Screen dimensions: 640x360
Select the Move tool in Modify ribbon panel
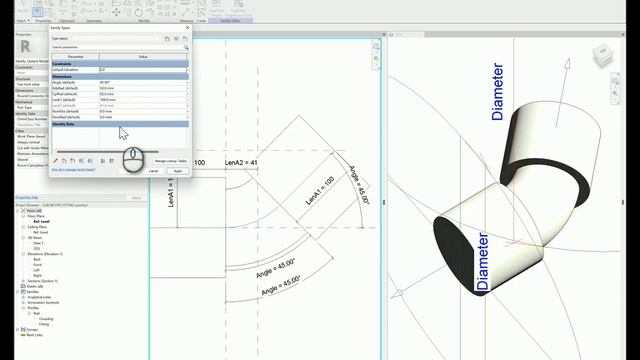116,12
